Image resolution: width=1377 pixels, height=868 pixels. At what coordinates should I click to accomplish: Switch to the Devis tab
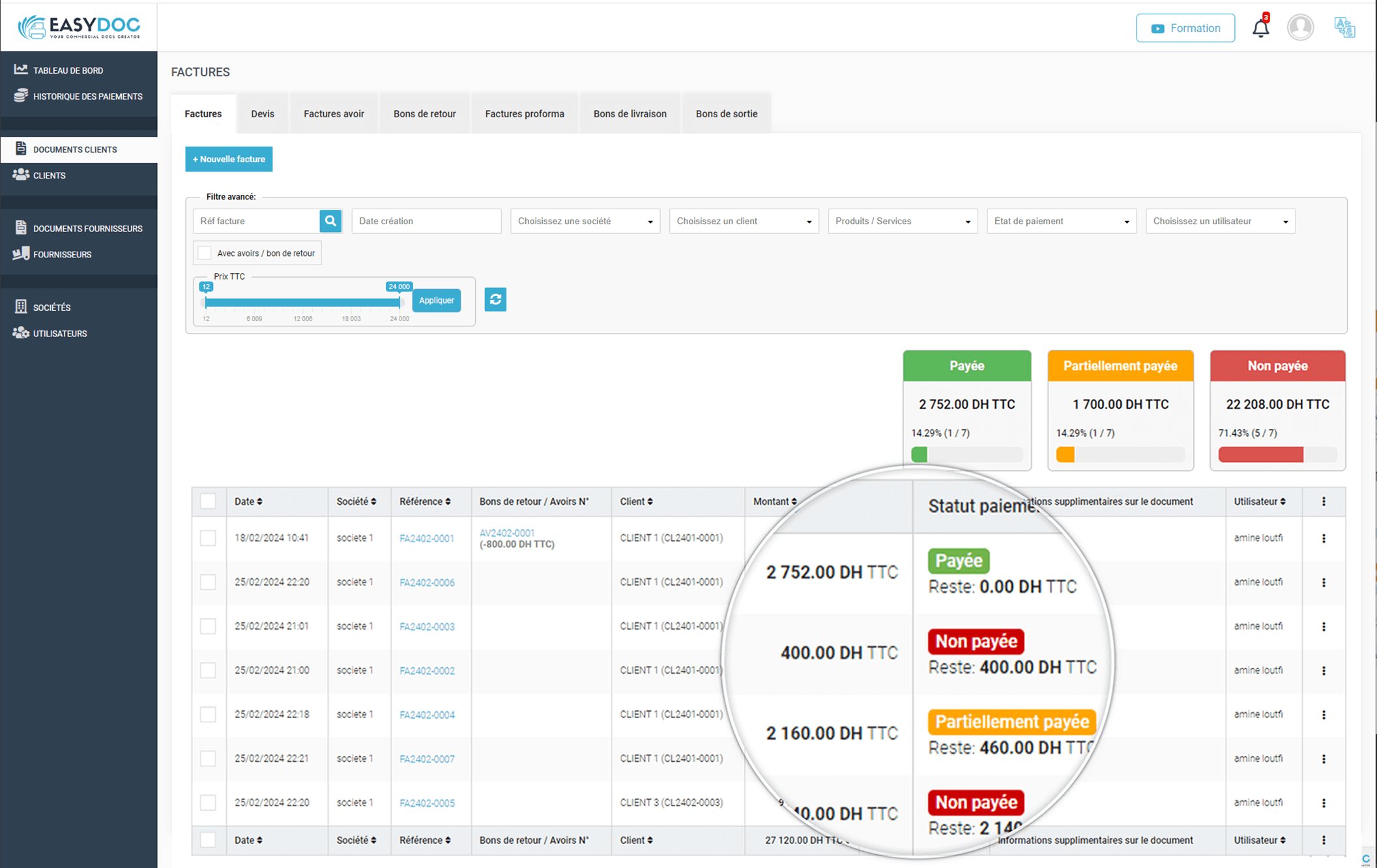(x=262, y=113)
